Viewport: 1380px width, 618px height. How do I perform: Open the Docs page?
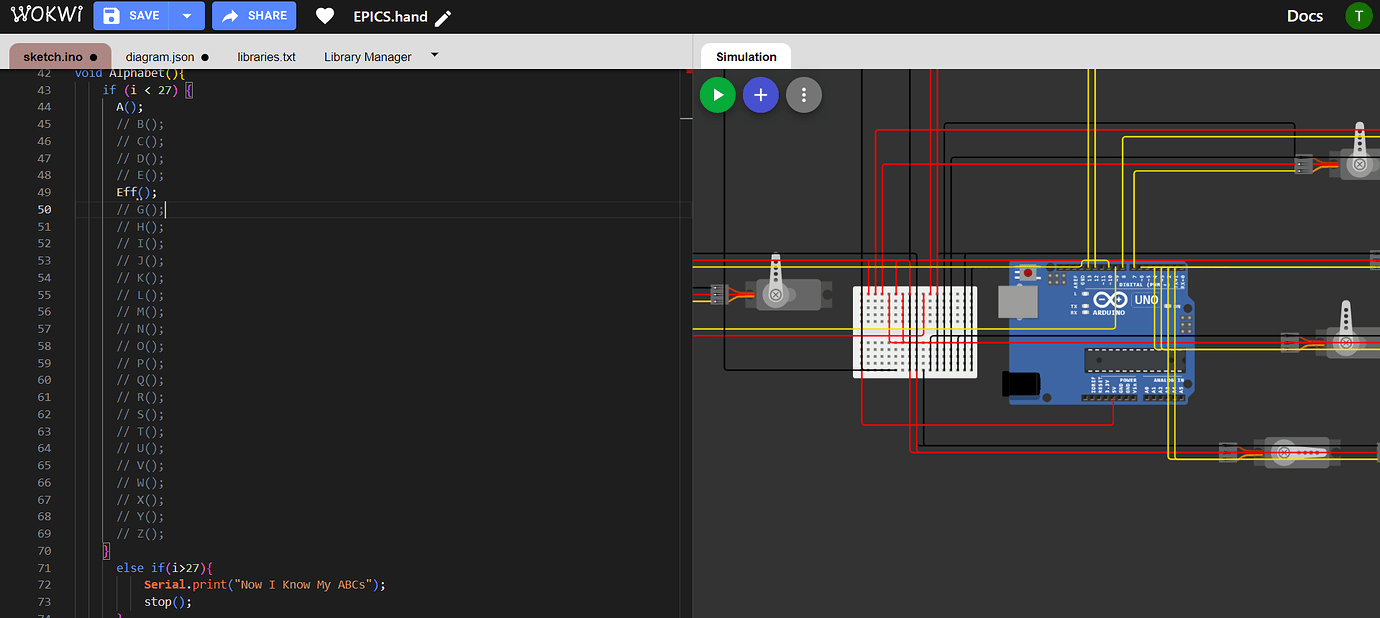pyautogui.click(x=1304, y=16)
